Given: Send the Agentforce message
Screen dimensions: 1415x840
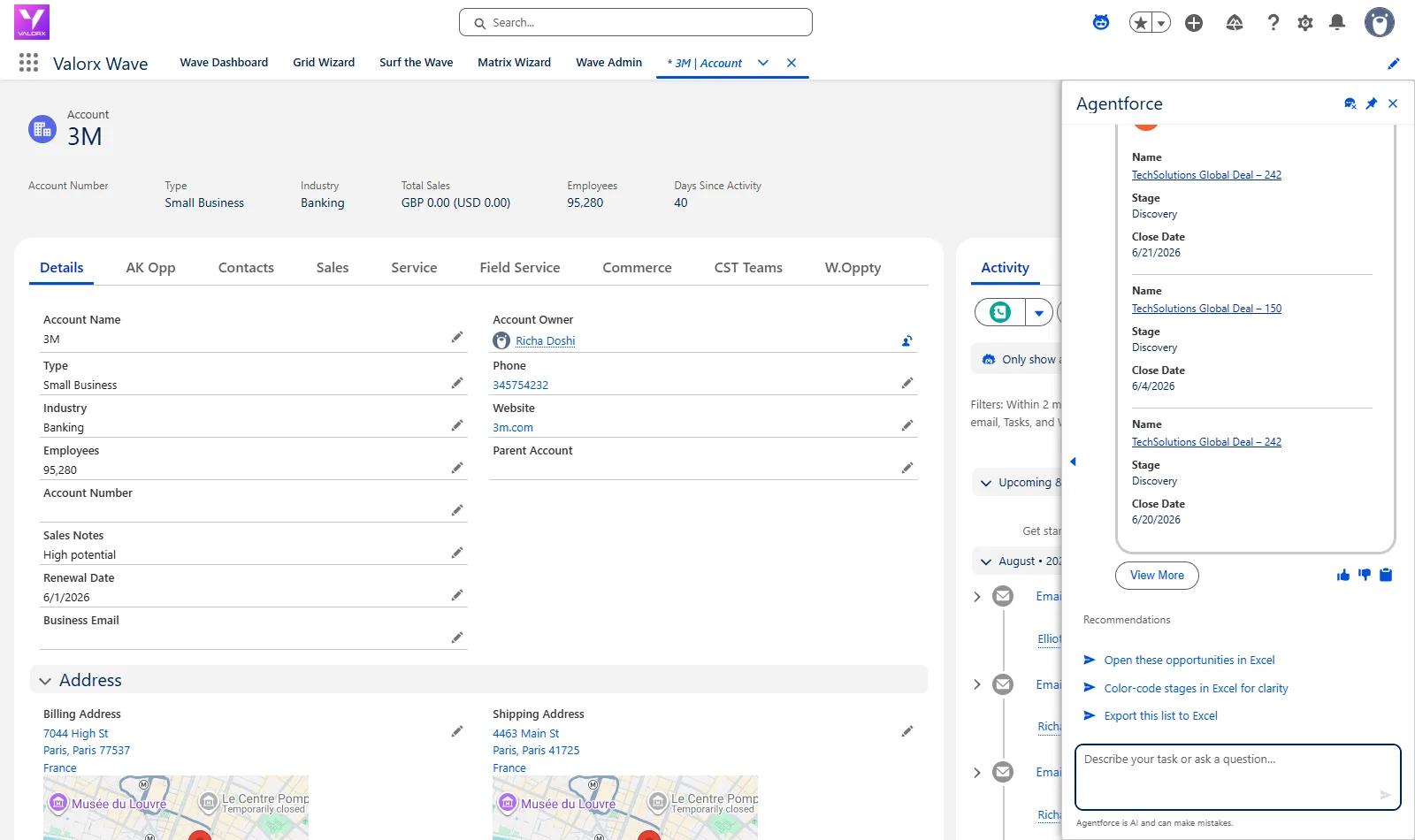Looking at the screenshot, I should [1386, 795].
